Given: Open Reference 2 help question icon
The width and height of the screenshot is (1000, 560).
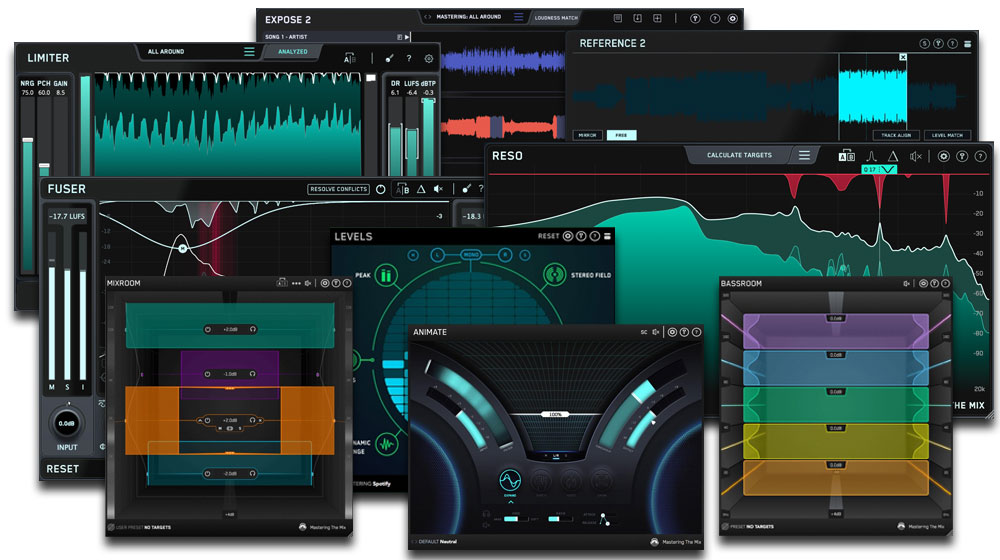Looking at the screenshot, I should click(x=952, y=43).
